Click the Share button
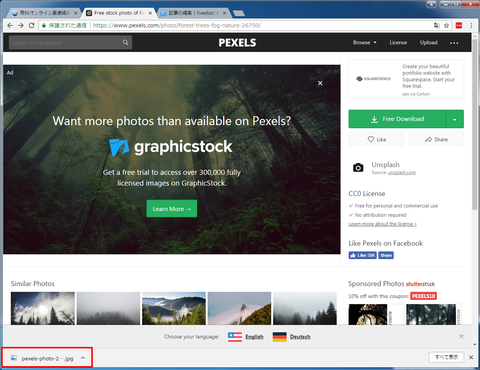480x370 pixels. point(436,139)
